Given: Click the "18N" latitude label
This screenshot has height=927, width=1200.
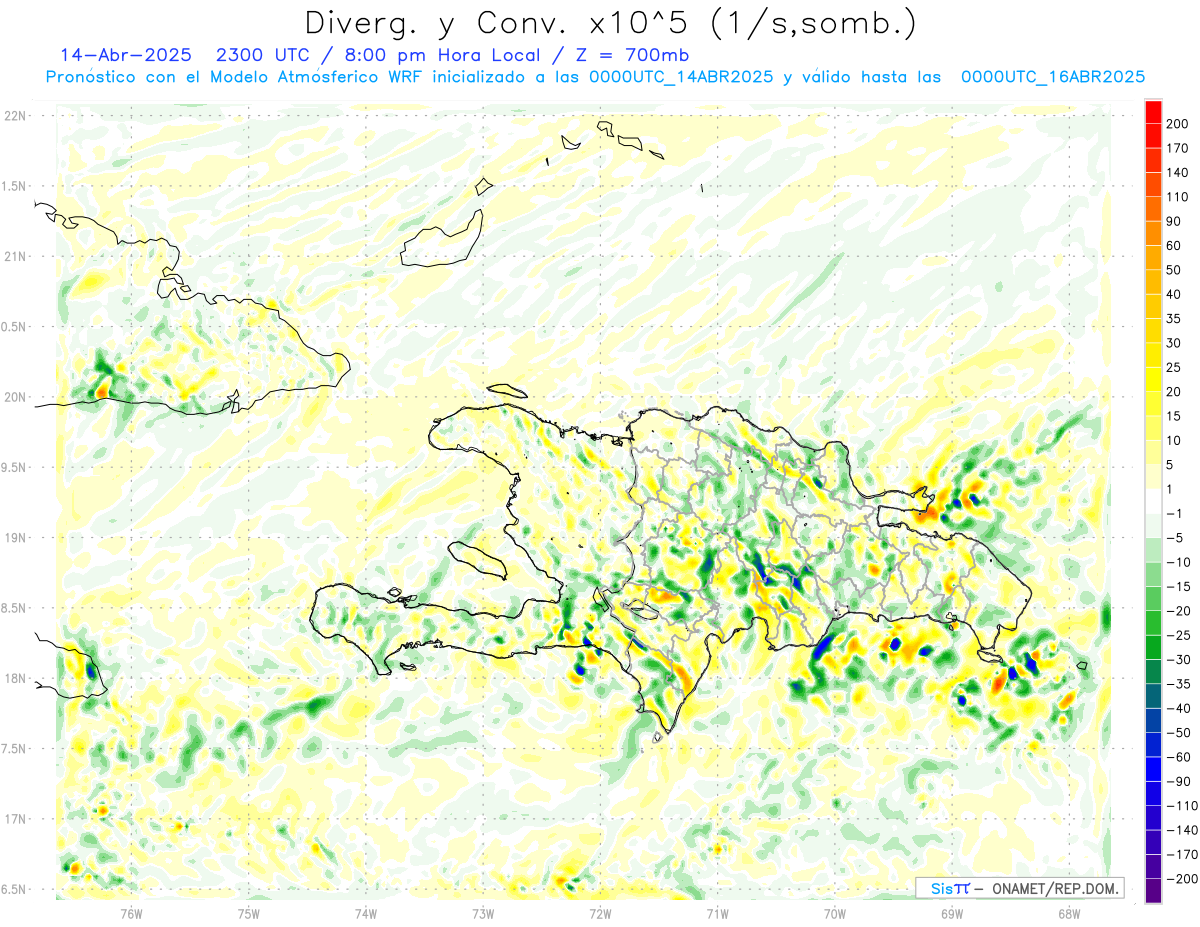Looking at the screenshot, I should click(x=14, y=678).
